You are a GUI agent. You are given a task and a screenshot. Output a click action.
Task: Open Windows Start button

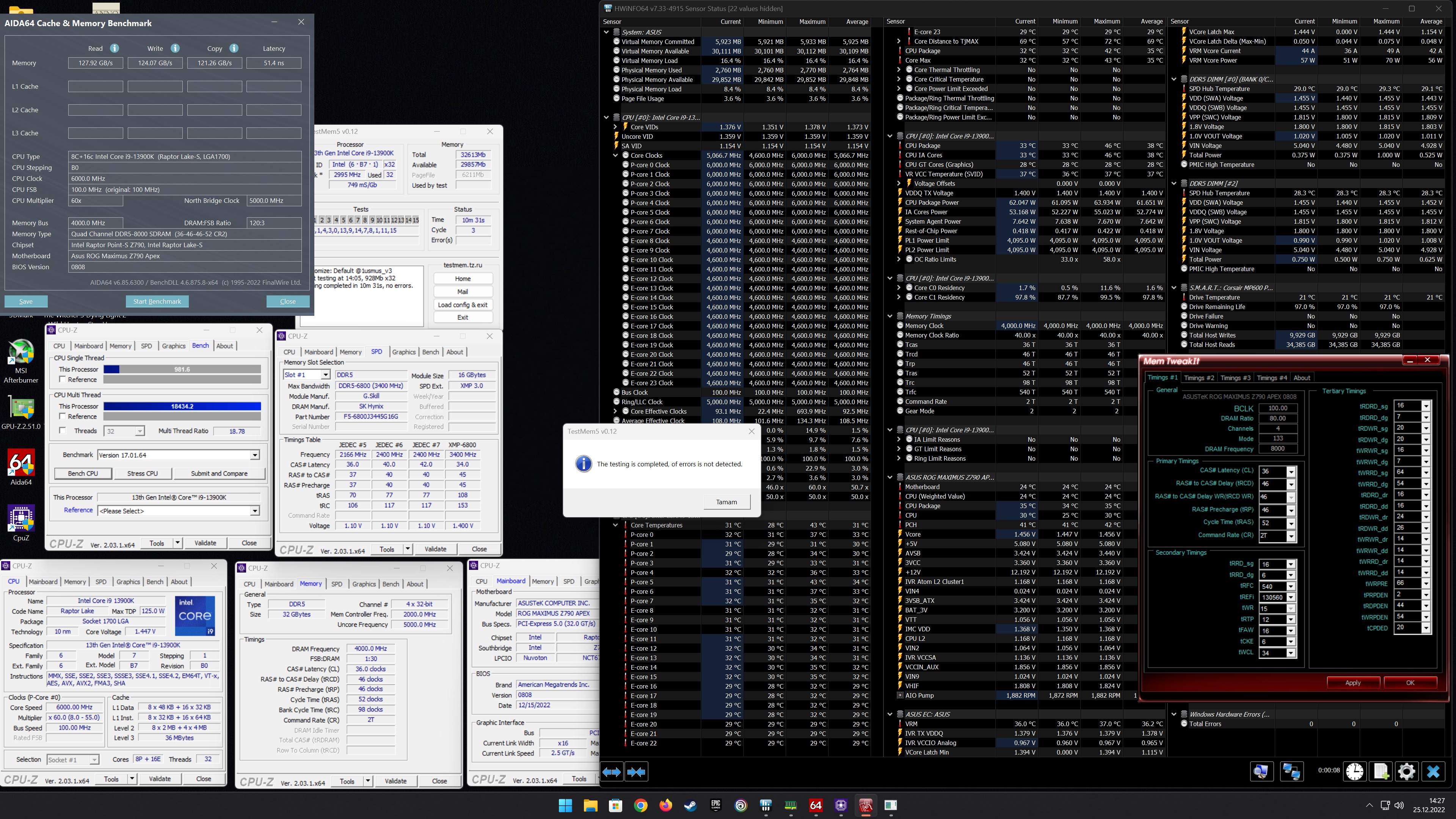(x=565, y=805)
